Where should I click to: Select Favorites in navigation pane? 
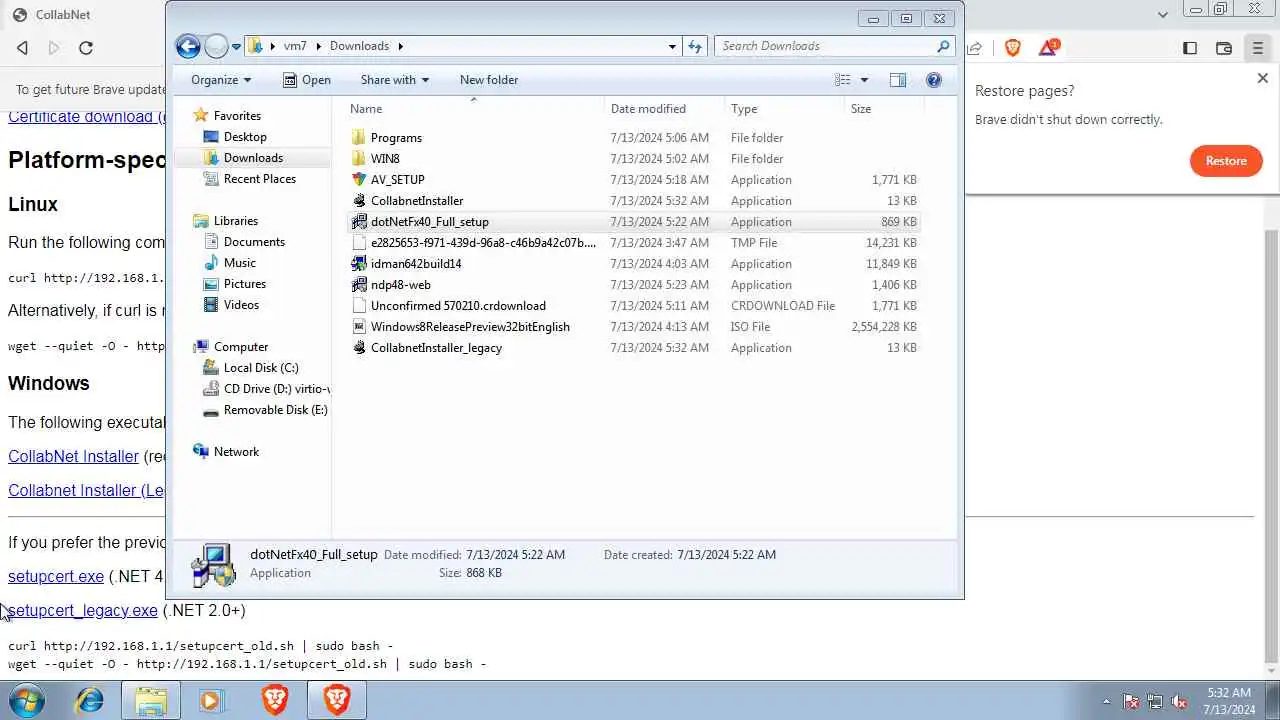click(x=237, y=116)
